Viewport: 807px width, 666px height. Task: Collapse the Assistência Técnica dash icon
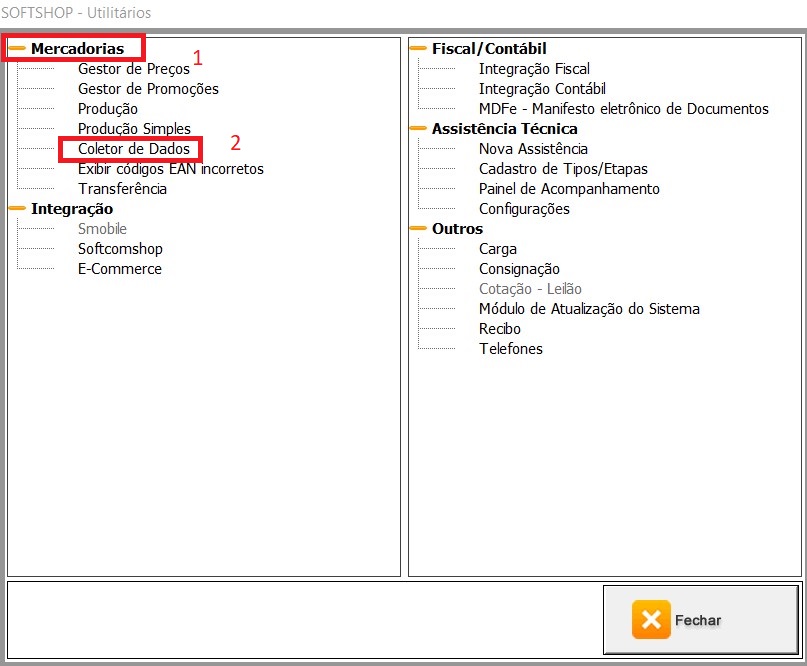(419, 128)
